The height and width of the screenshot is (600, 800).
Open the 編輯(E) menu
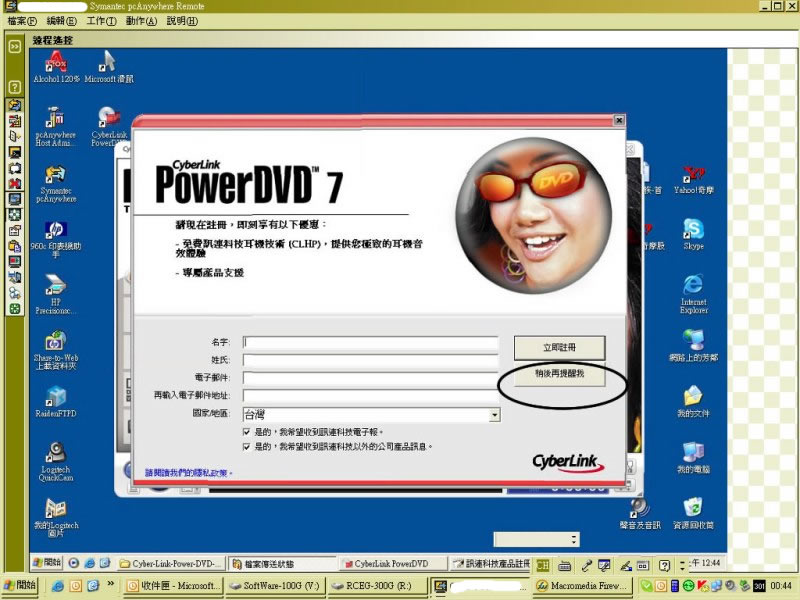click(61, 21)
